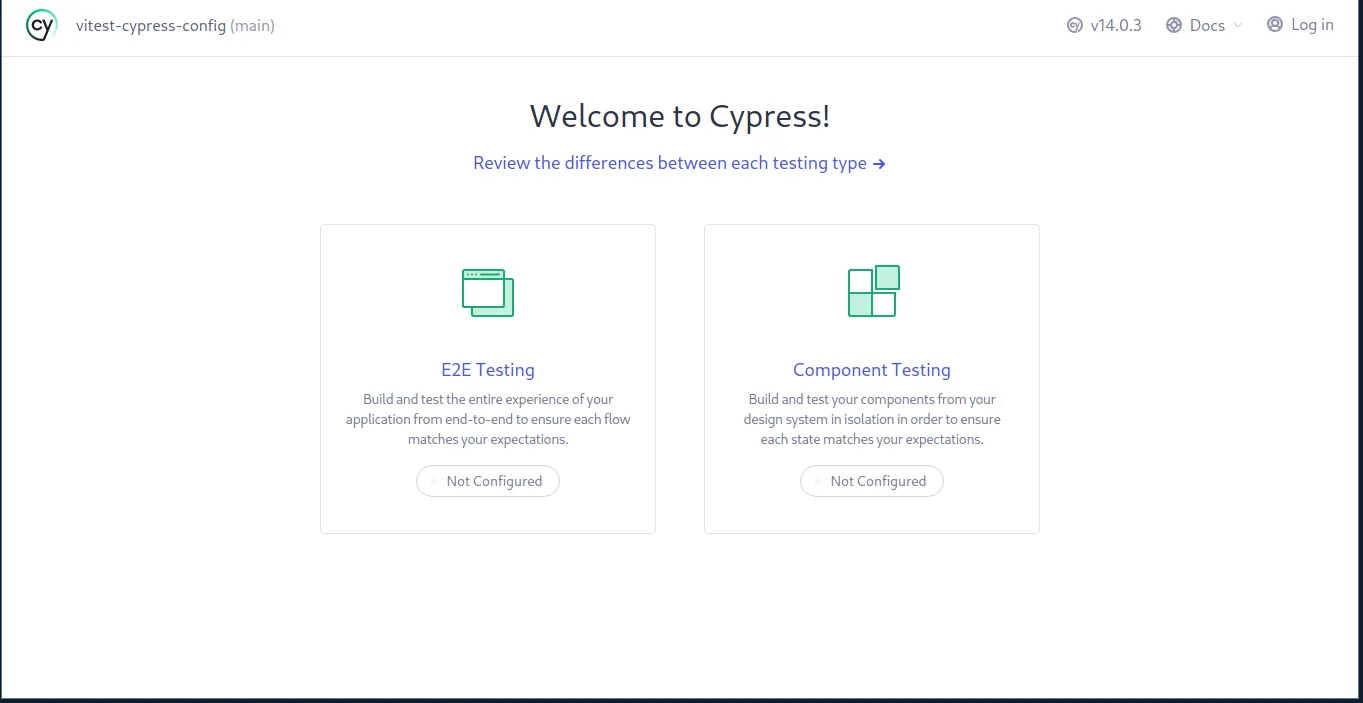Click the globe icon next to Docs

tap(1174, 24)
